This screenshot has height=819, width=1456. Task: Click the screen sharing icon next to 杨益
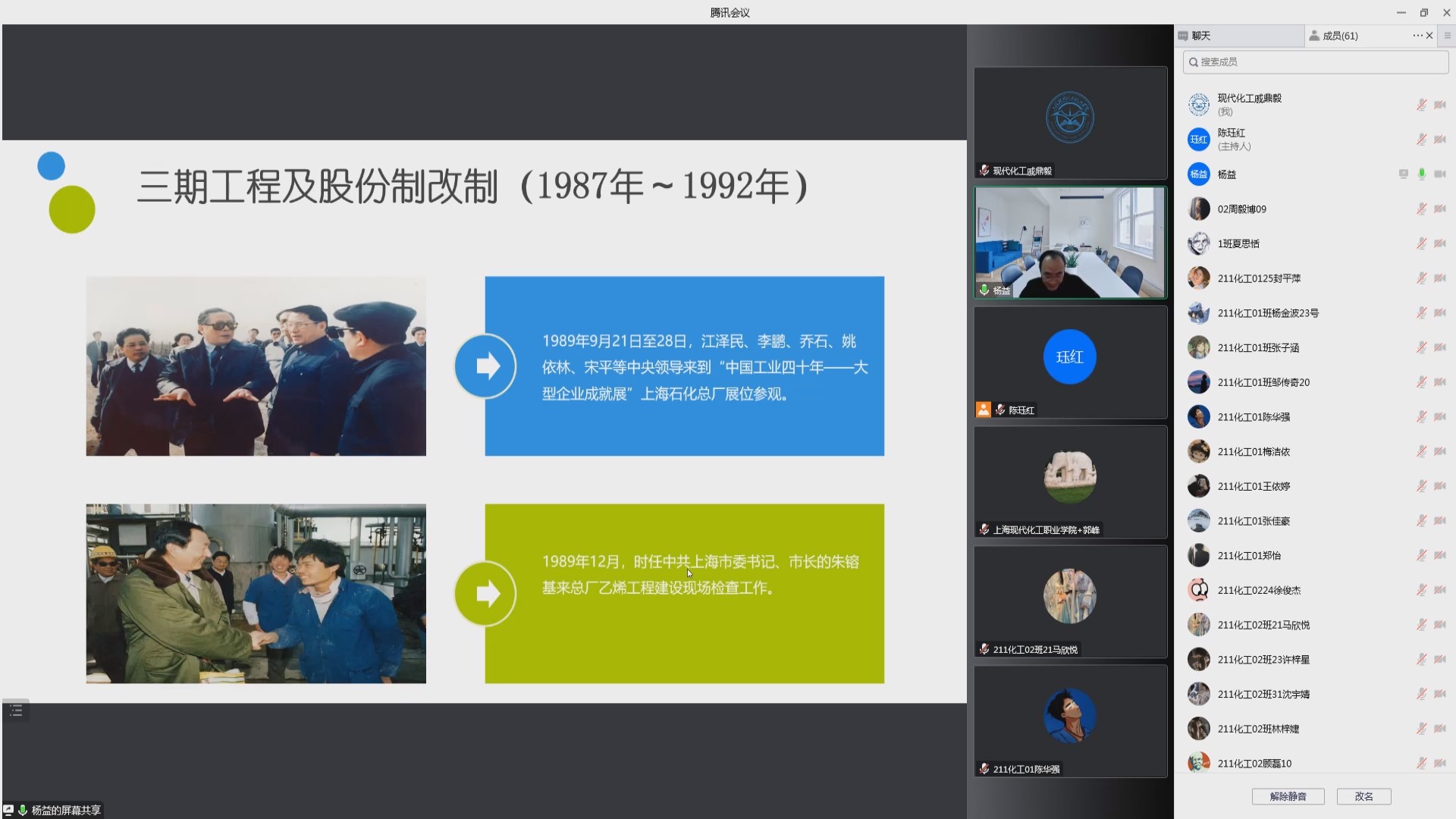coord(1404,174)
